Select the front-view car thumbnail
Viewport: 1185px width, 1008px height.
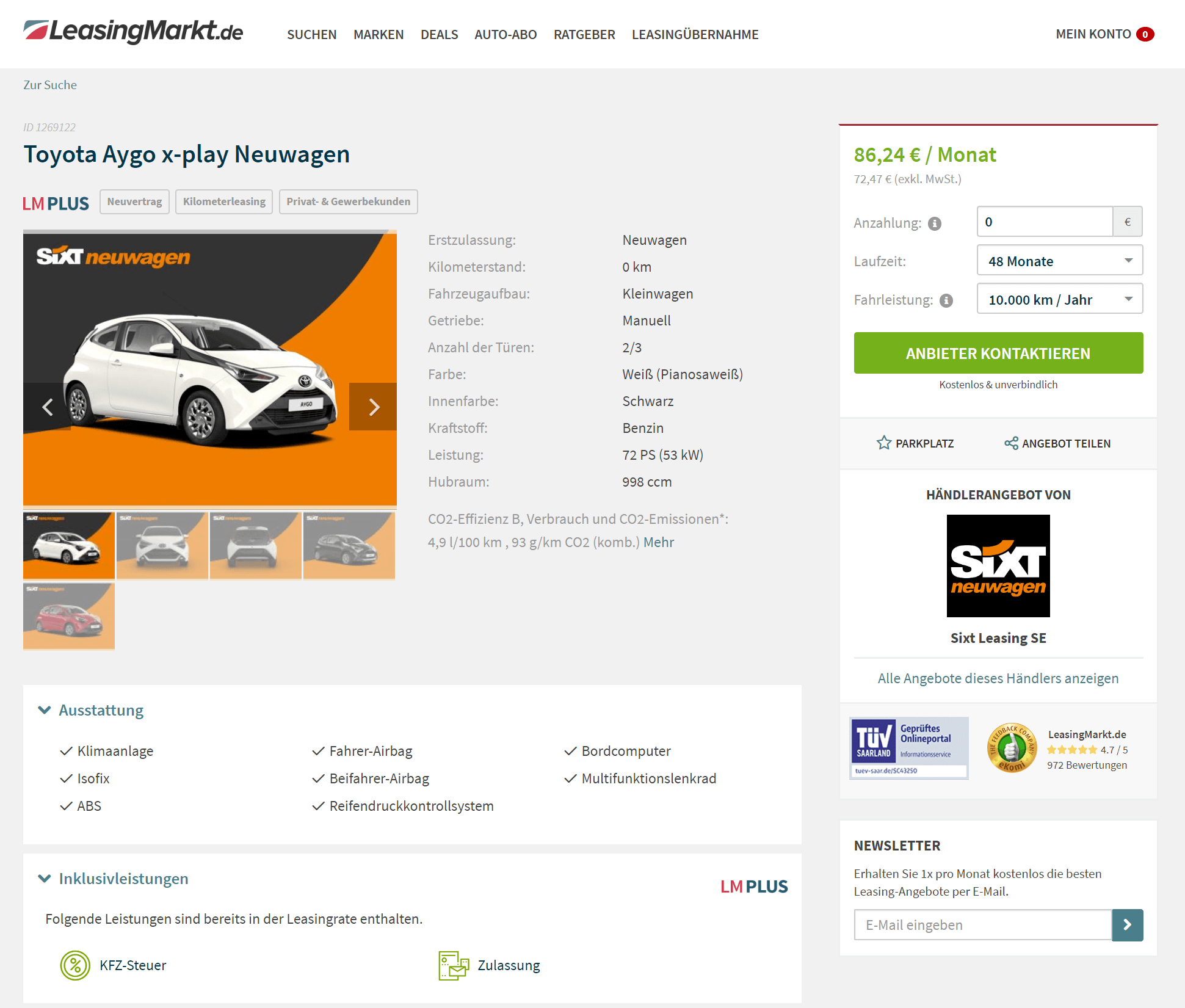tap(162, 545)
